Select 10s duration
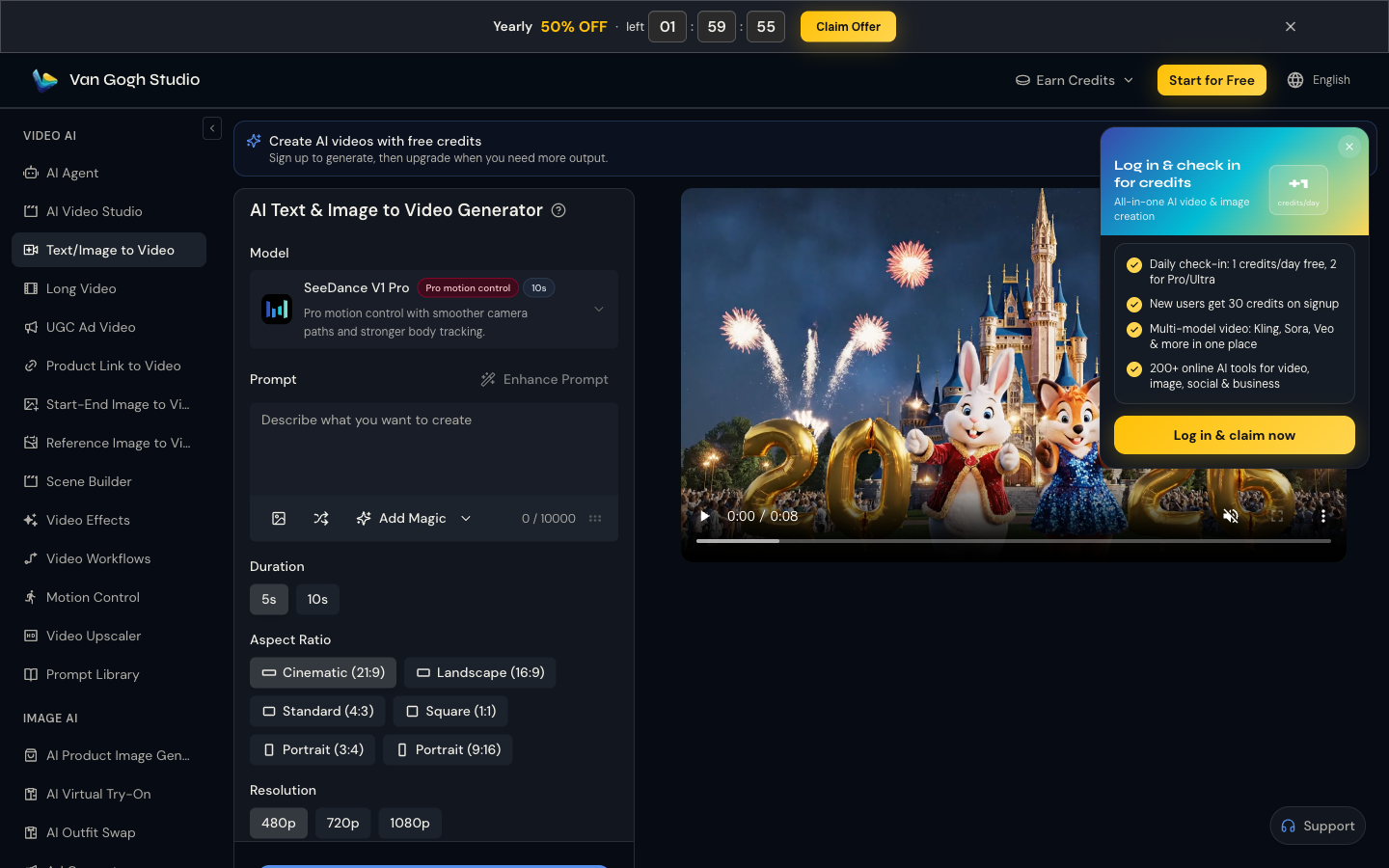This screenshot has width=1389, height=868. click(x=317, y=599)
